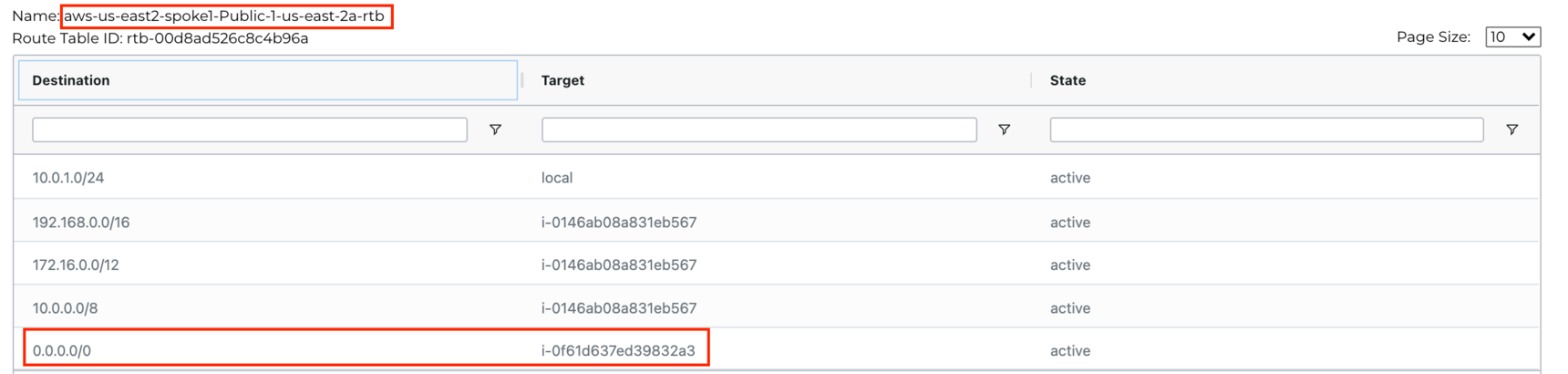Click the Route Table ID rtb-00d8ad526c8c4b96a
Image resolution: width=1568 pixels, height=374 pixels.
coord(217,38)
